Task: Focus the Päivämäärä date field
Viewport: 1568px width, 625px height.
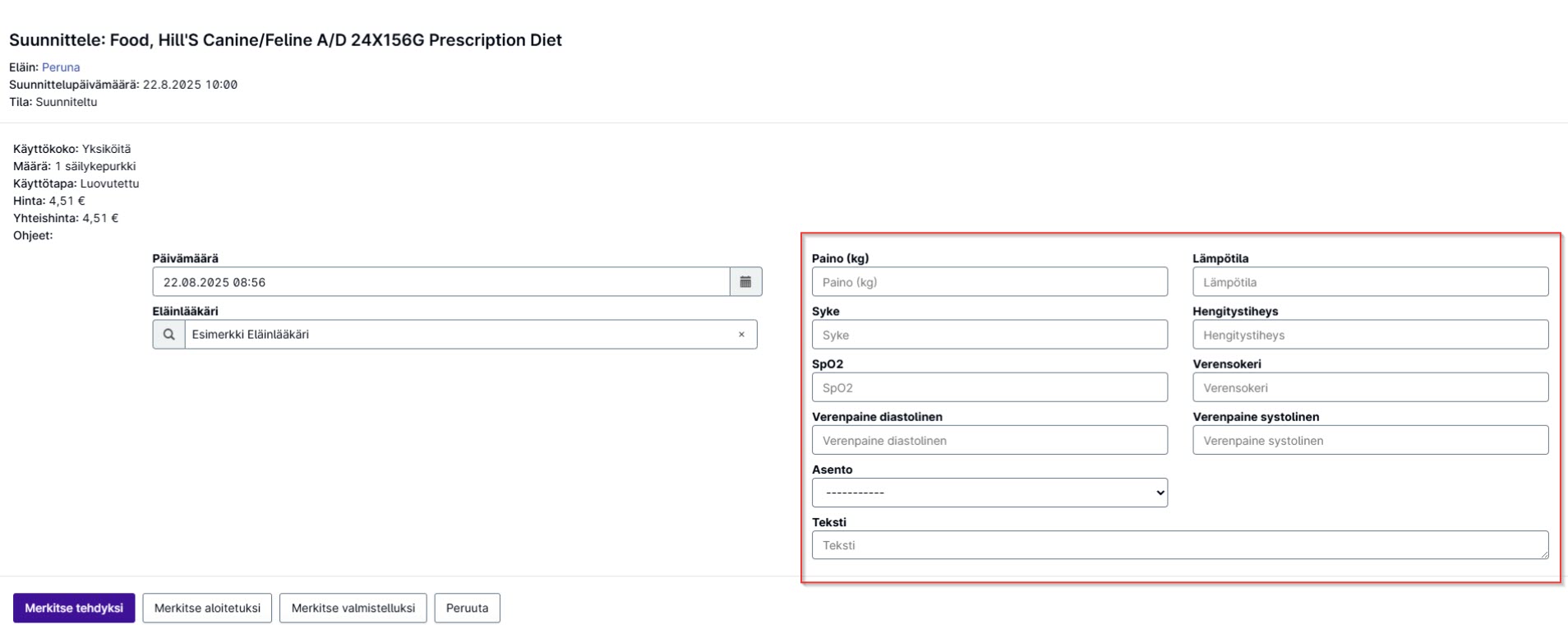Action: (x=441, y=282)
